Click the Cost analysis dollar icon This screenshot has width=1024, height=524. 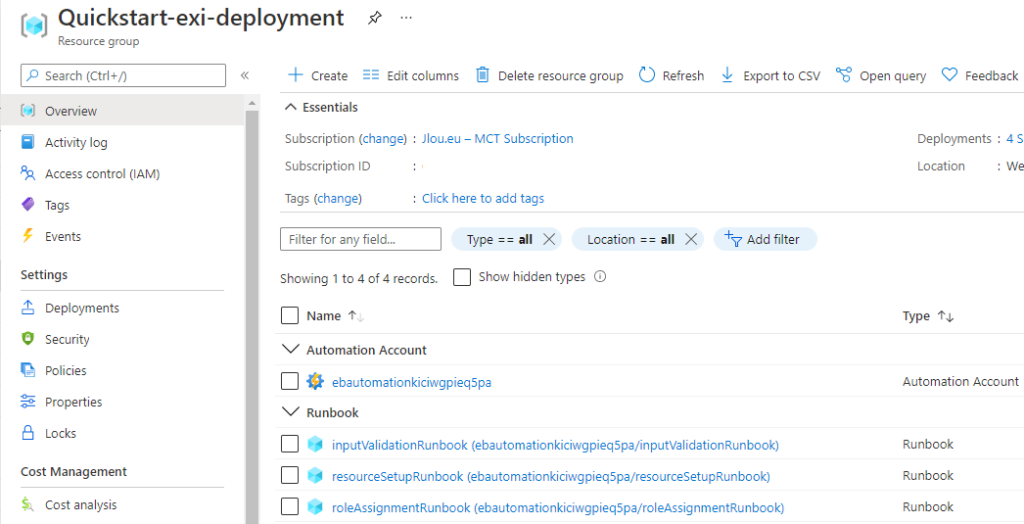pyautogui.click(x=27, y=504)
